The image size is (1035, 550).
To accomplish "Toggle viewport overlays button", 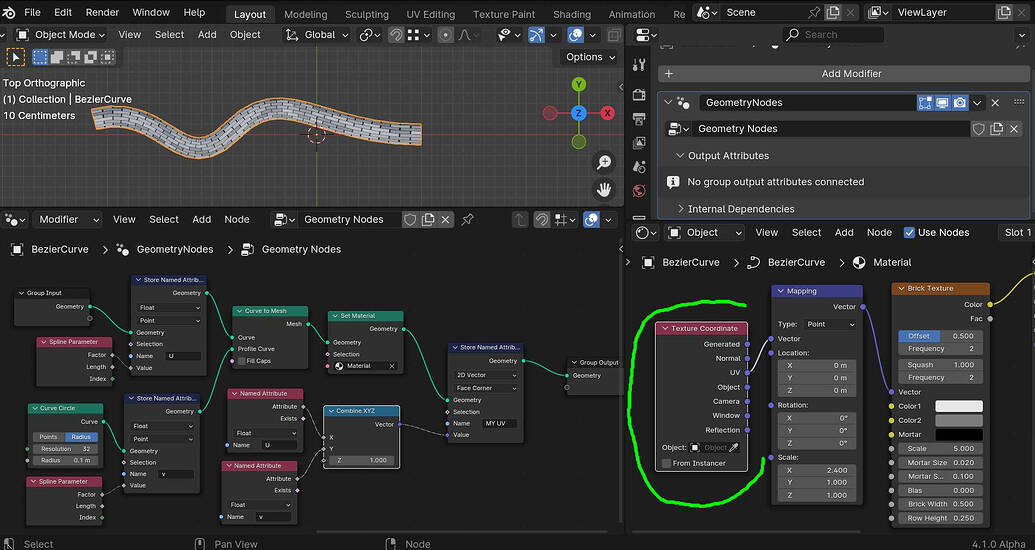I will (x=576, y=35).
